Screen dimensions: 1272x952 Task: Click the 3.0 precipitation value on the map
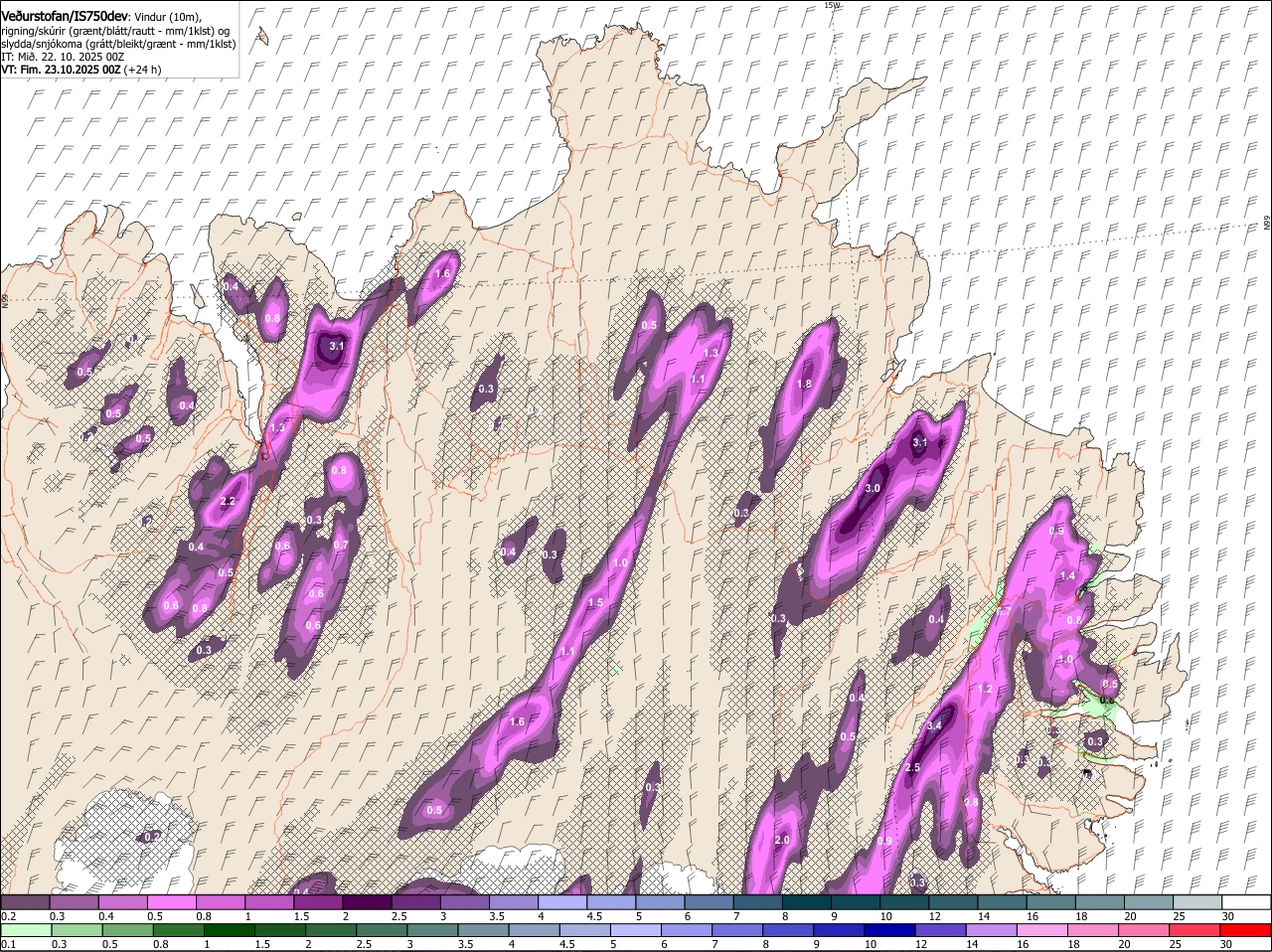873,489
